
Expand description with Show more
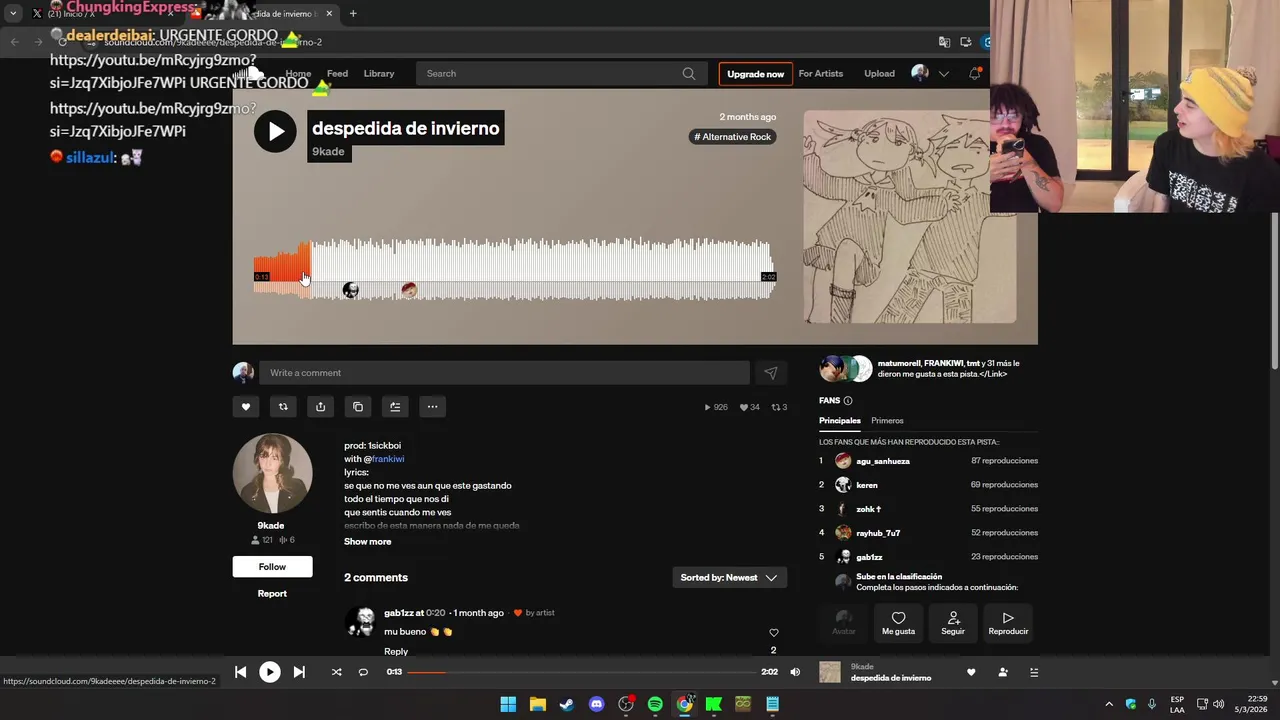(x=368, y=542)
